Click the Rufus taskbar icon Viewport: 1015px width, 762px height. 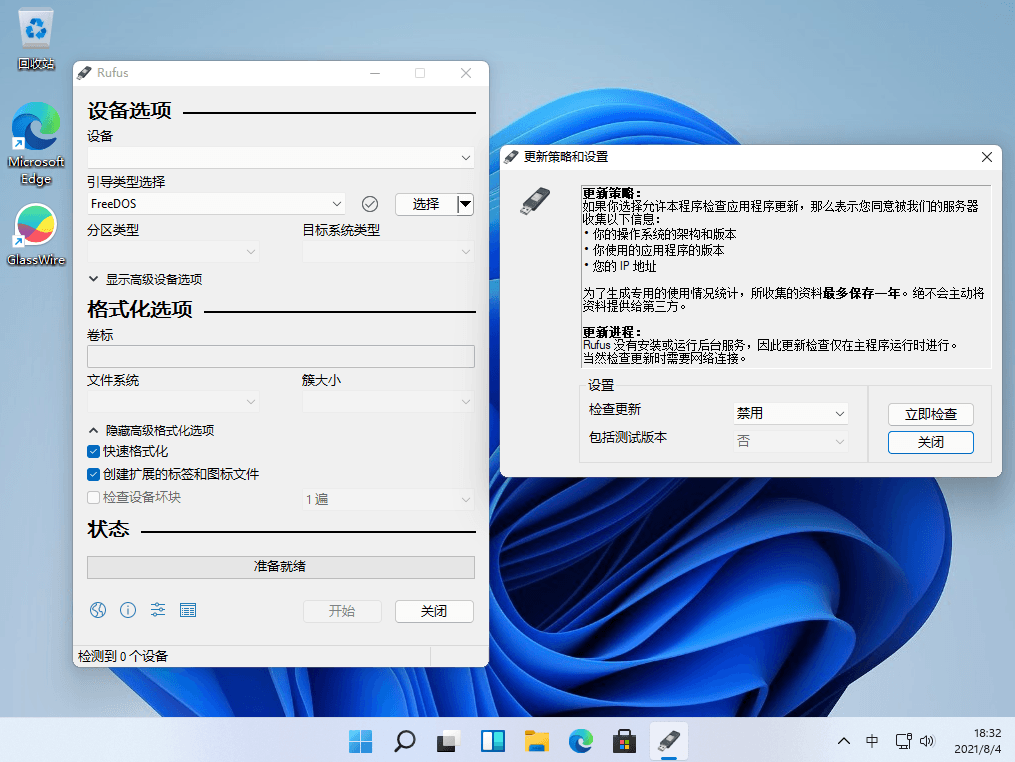point(669,741)
